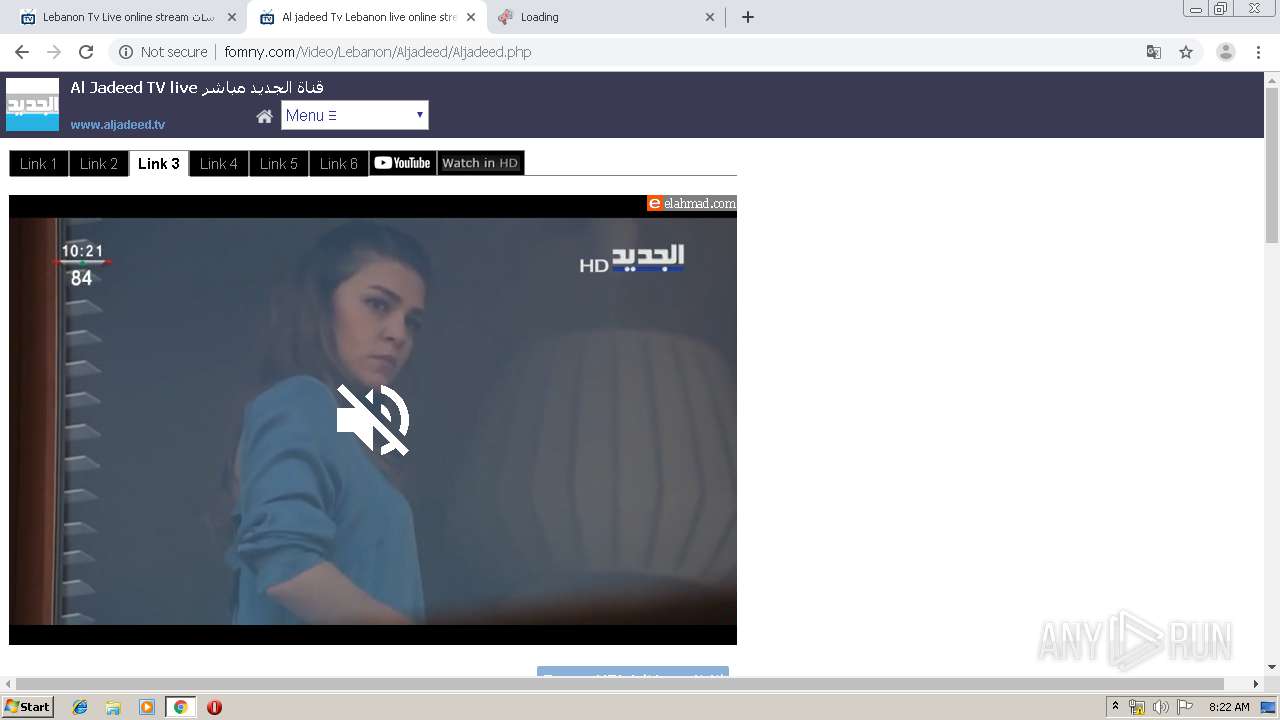Open the file explorer from taskbar
The width and height of the screenshot is (1280, 720).
click(113, 707)
